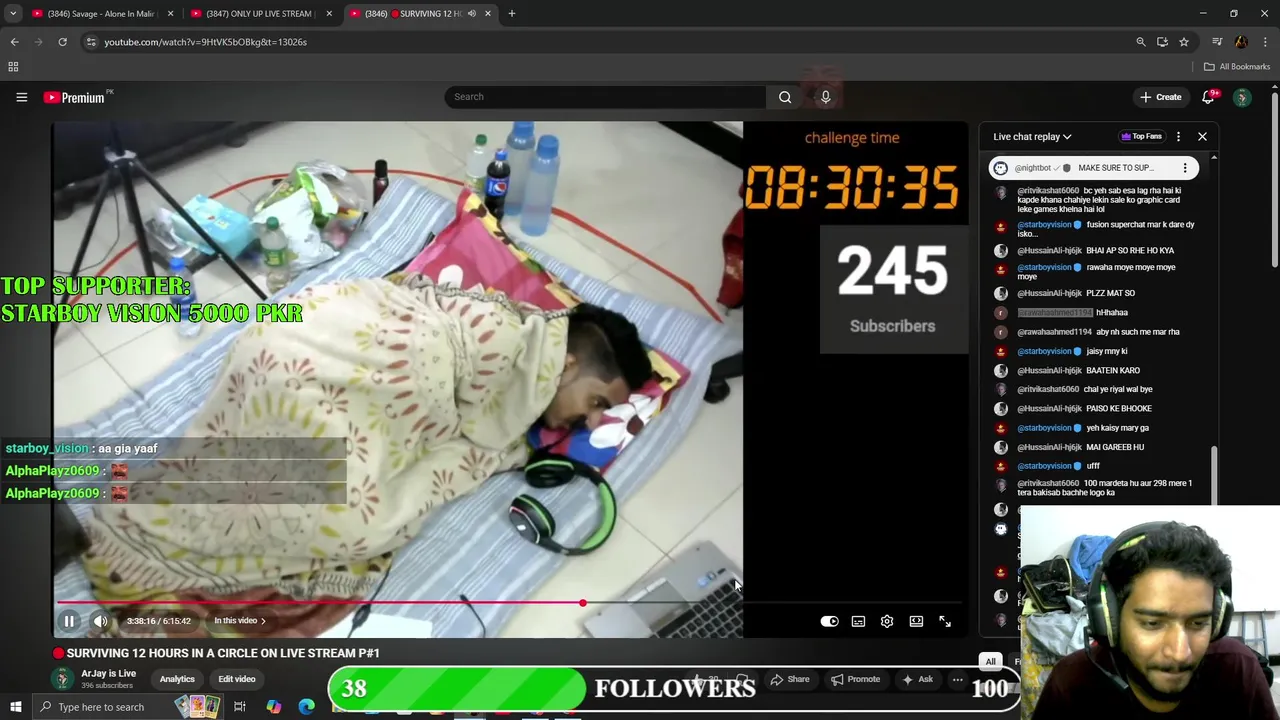Open Windows Task View
1280x720 pixels.
[240, 707]
